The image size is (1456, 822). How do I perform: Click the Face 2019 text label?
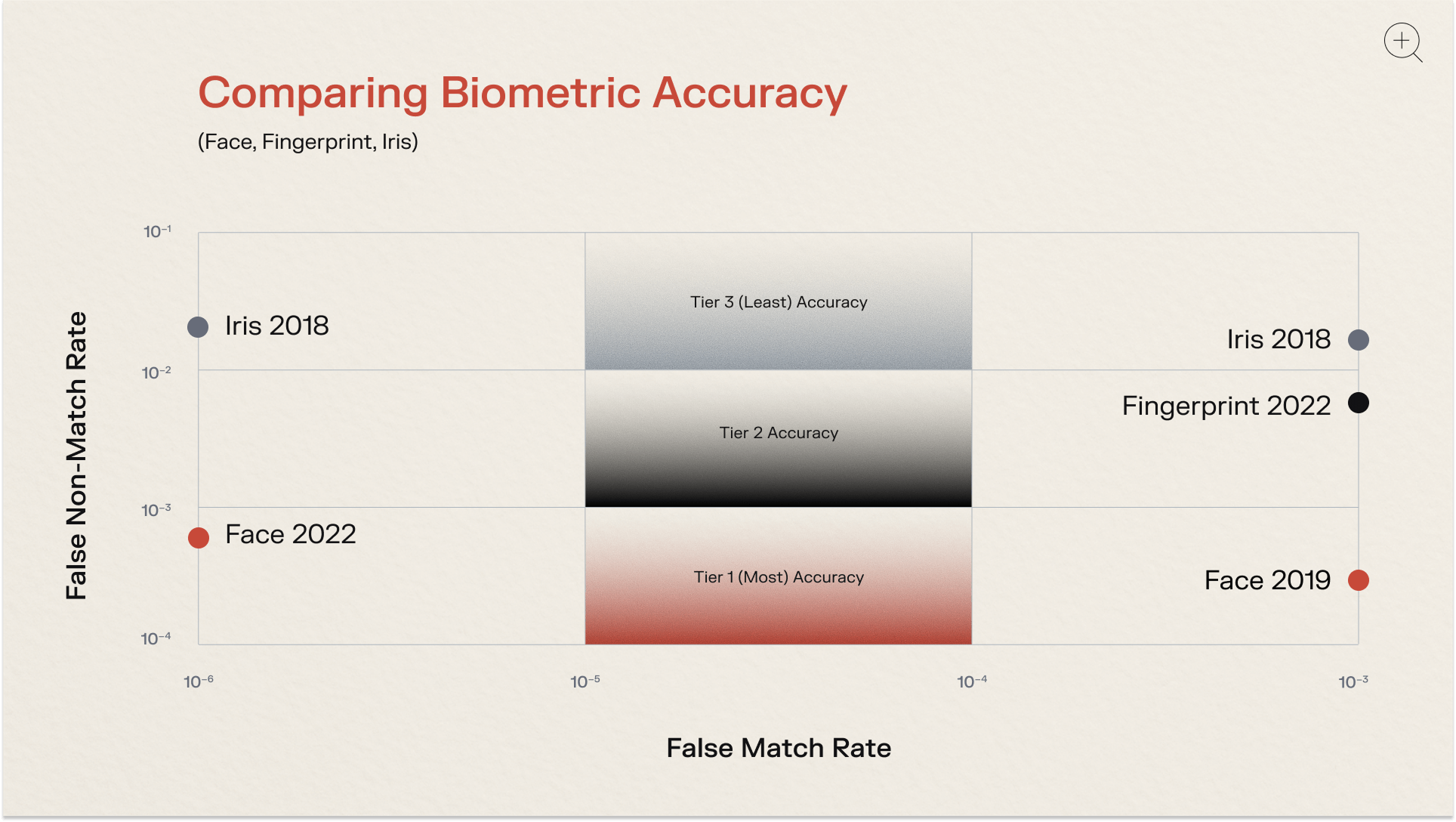tap(1266, 580)
